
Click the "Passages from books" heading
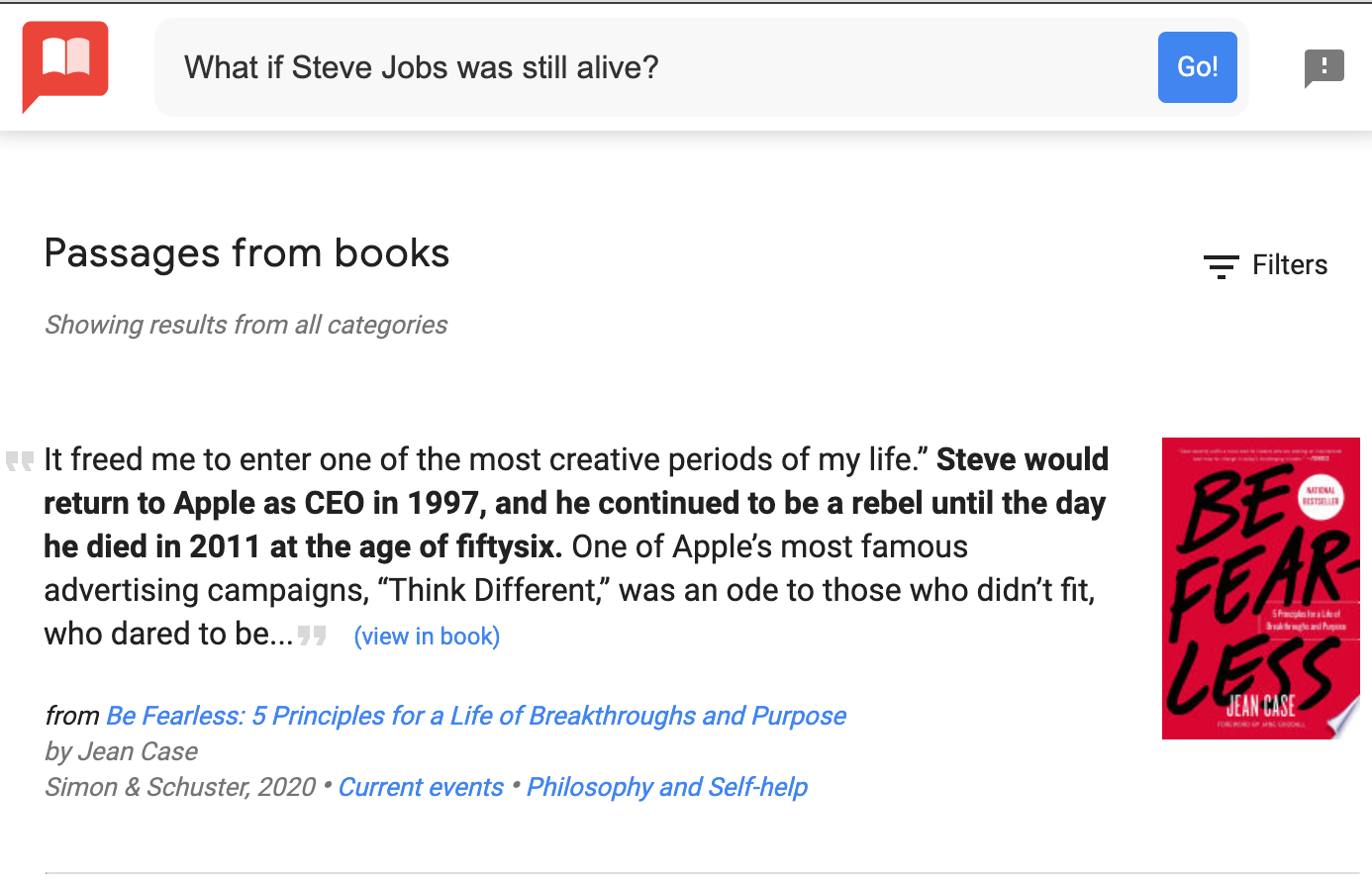click(246, 253)
